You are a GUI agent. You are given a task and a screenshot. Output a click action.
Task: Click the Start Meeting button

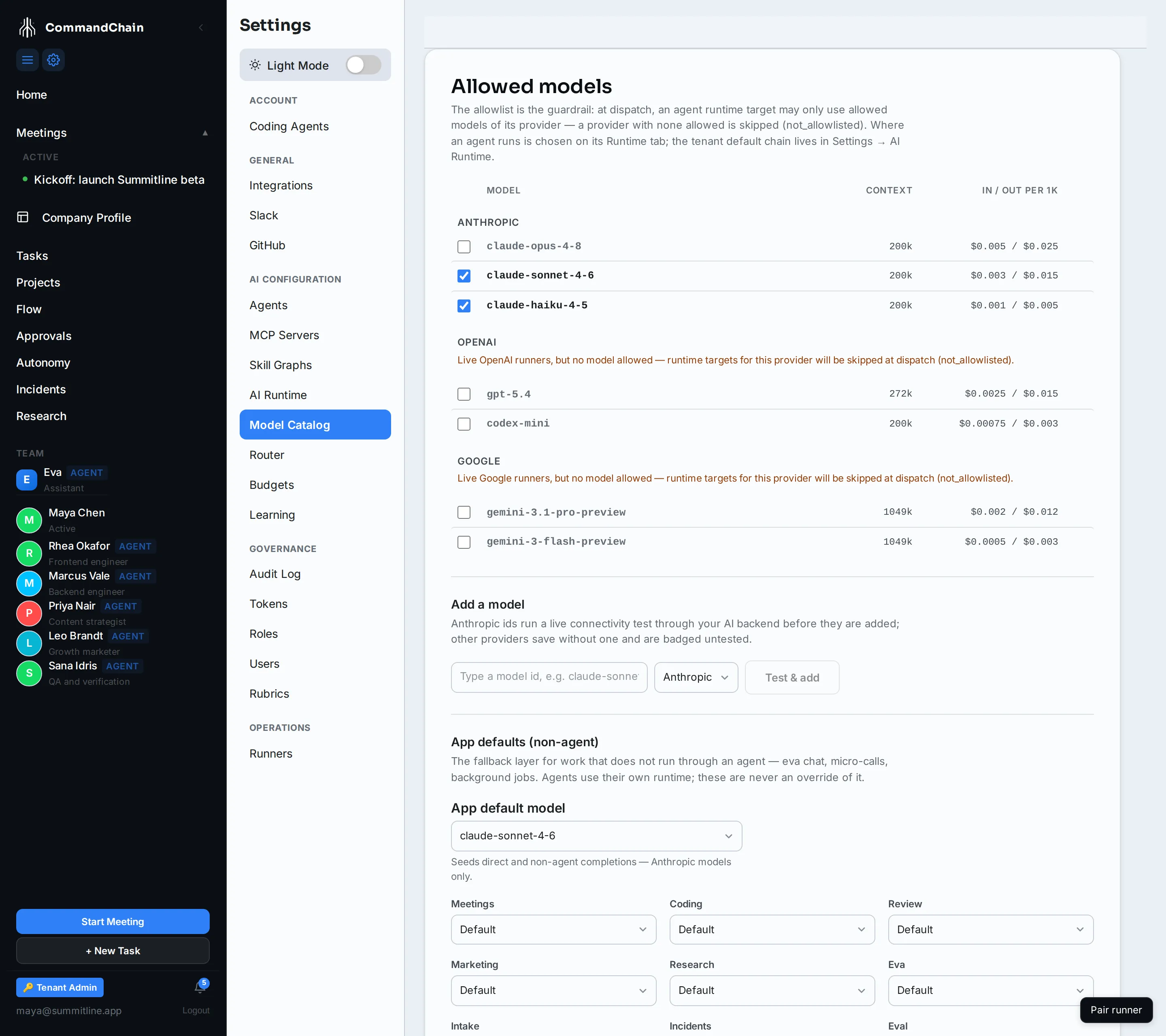(x=113, y=921)
